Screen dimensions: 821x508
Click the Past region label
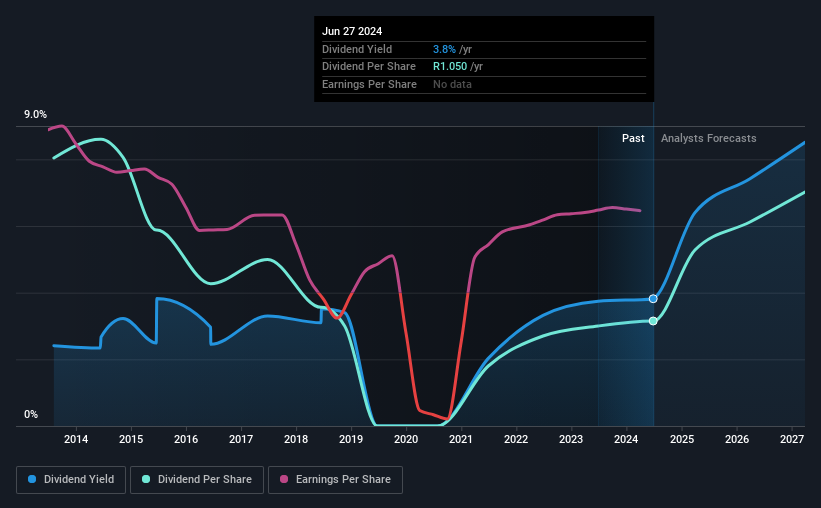point(633,138)
